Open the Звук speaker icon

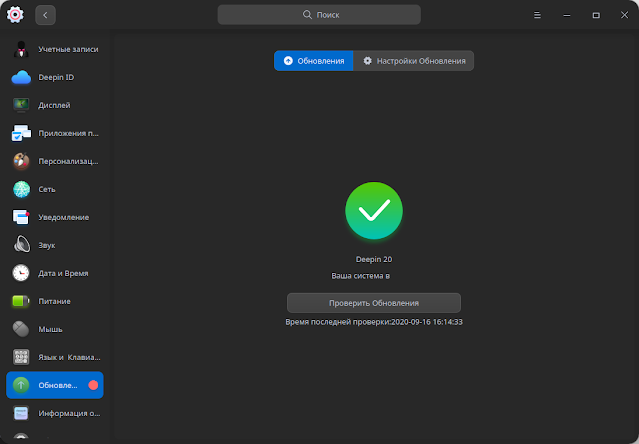pos(21,245)
